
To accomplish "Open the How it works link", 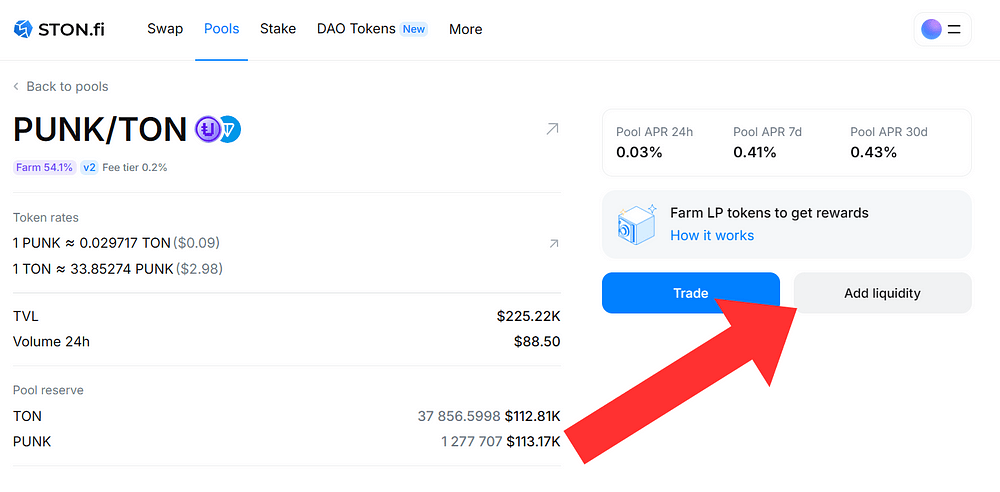I will point(712,235).
